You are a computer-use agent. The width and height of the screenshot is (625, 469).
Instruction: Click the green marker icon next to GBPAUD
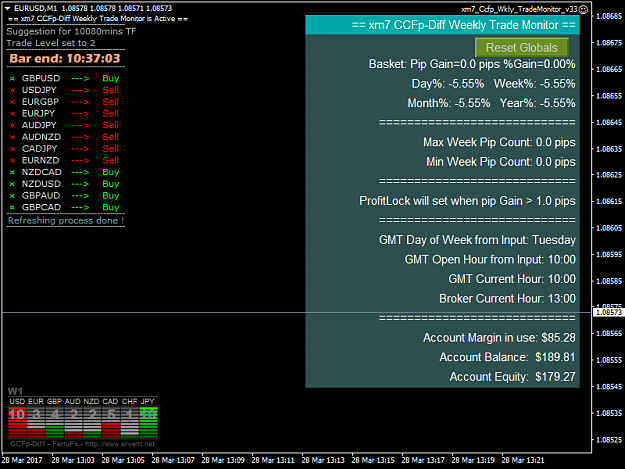click(12, 196)
